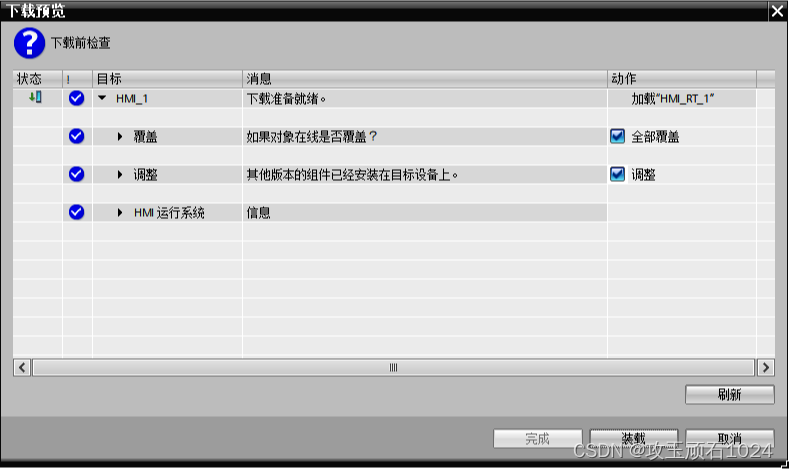This screenshot has height=470, width=789.
Task: Click the 装载 button
Action: [x=634, y=438]
